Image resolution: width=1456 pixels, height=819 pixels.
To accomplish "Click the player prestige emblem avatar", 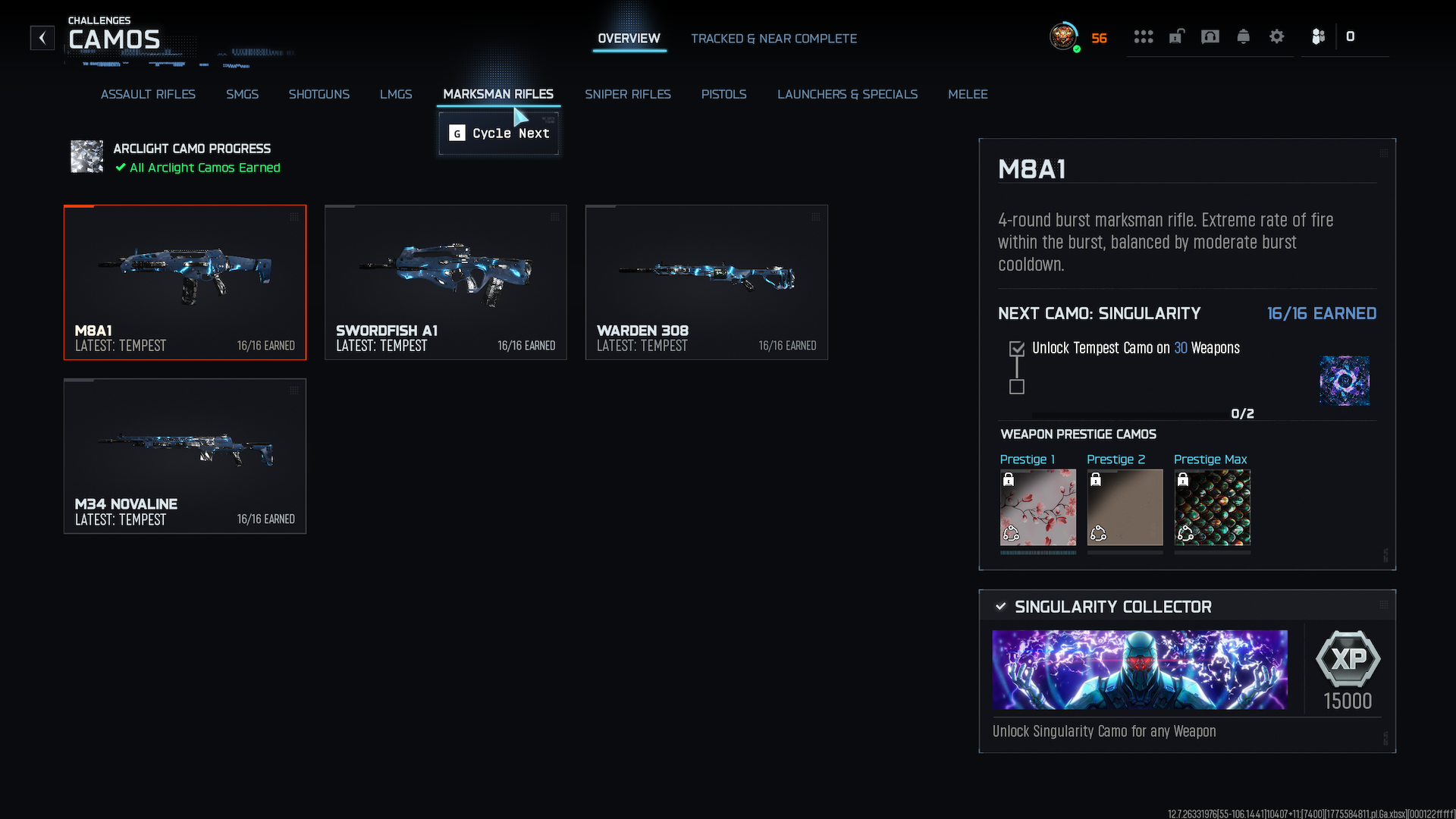I will [1063, 36].
